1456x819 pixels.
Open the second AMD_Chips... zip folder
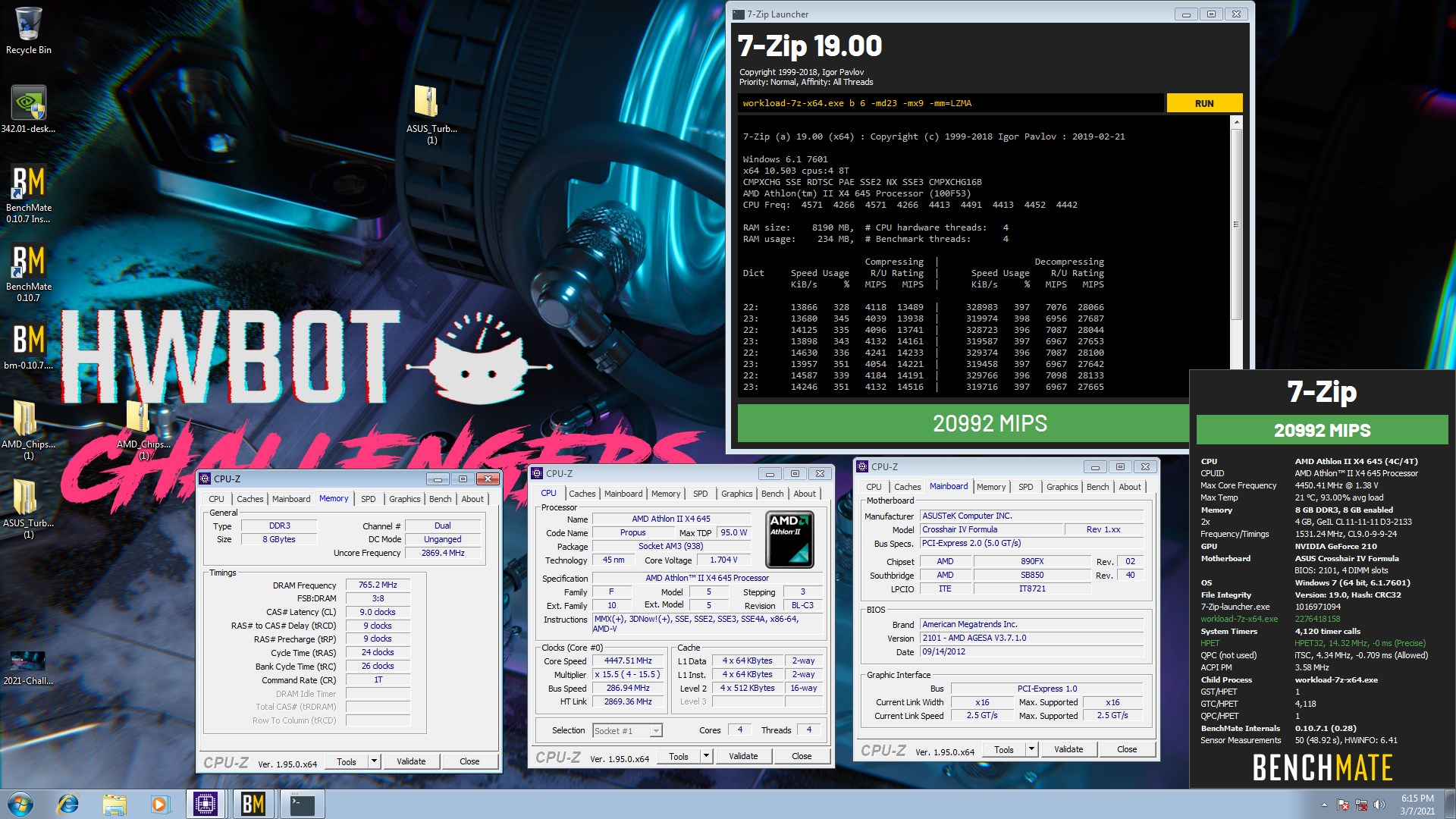click(143, 430)
